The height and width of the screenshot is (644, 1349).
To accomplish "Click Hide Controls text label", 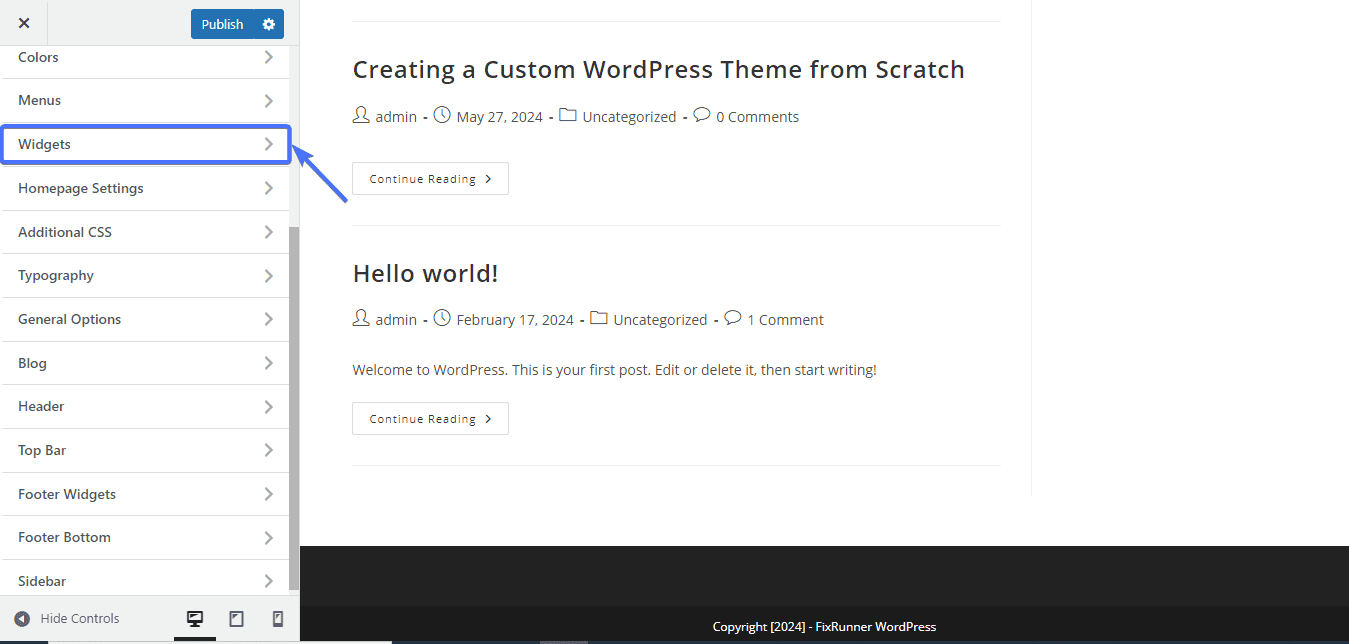I will coord(80,619).
